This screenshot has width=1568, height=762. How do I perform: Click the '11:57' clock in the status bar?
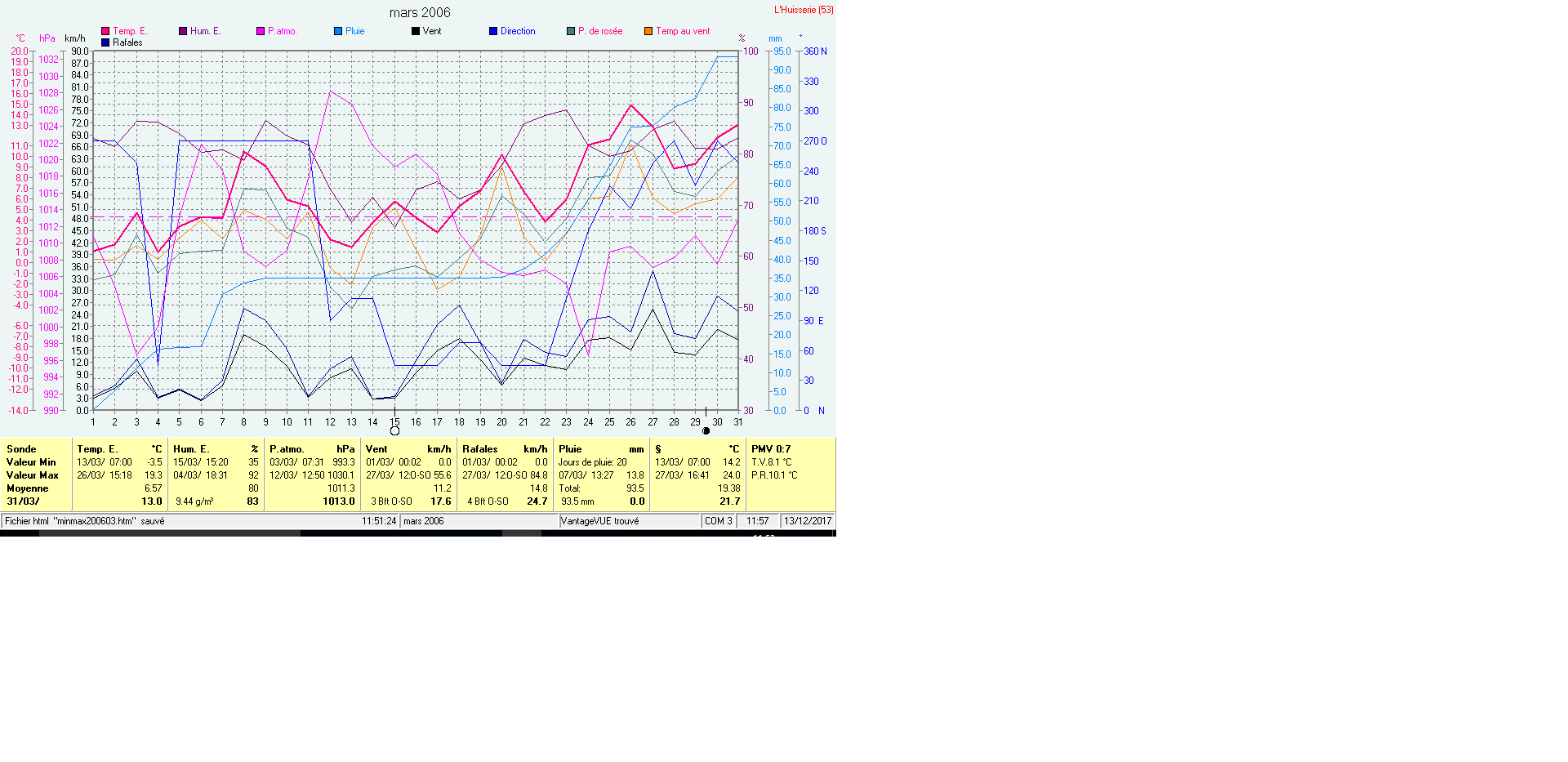pos(758,521)
